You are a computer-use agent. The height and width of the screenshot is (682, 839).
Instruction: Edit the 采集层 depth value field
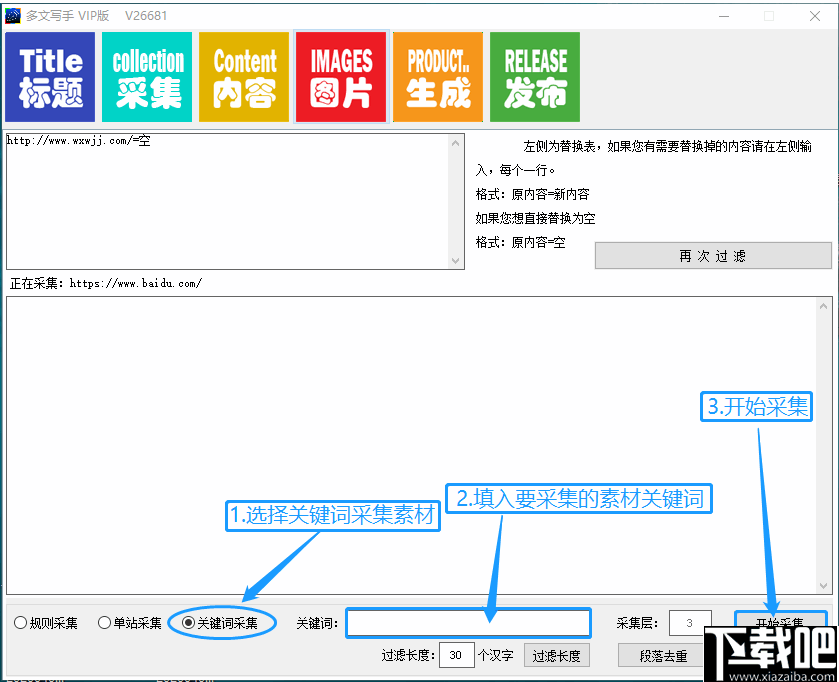[x=689, y=622]
